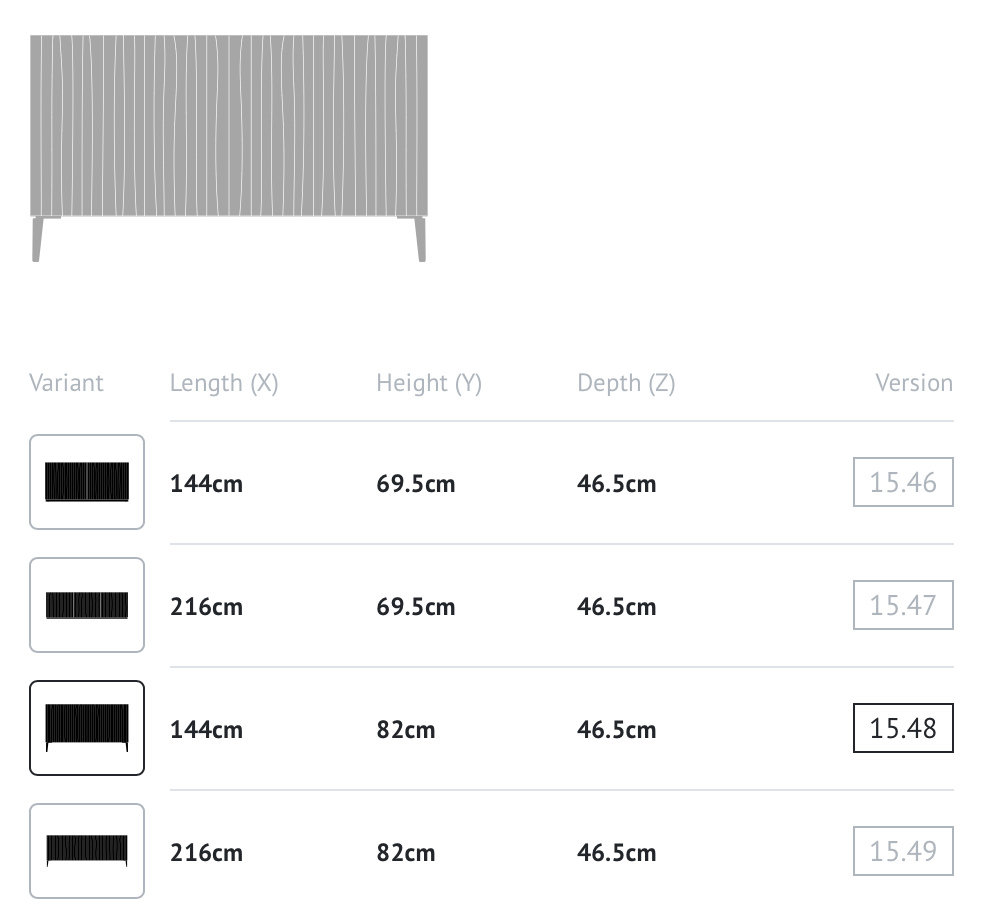Image resolution: width=982 pixels, height=914 pixels.
Task: Click version 15.47 button
Action: pos(902,605)
